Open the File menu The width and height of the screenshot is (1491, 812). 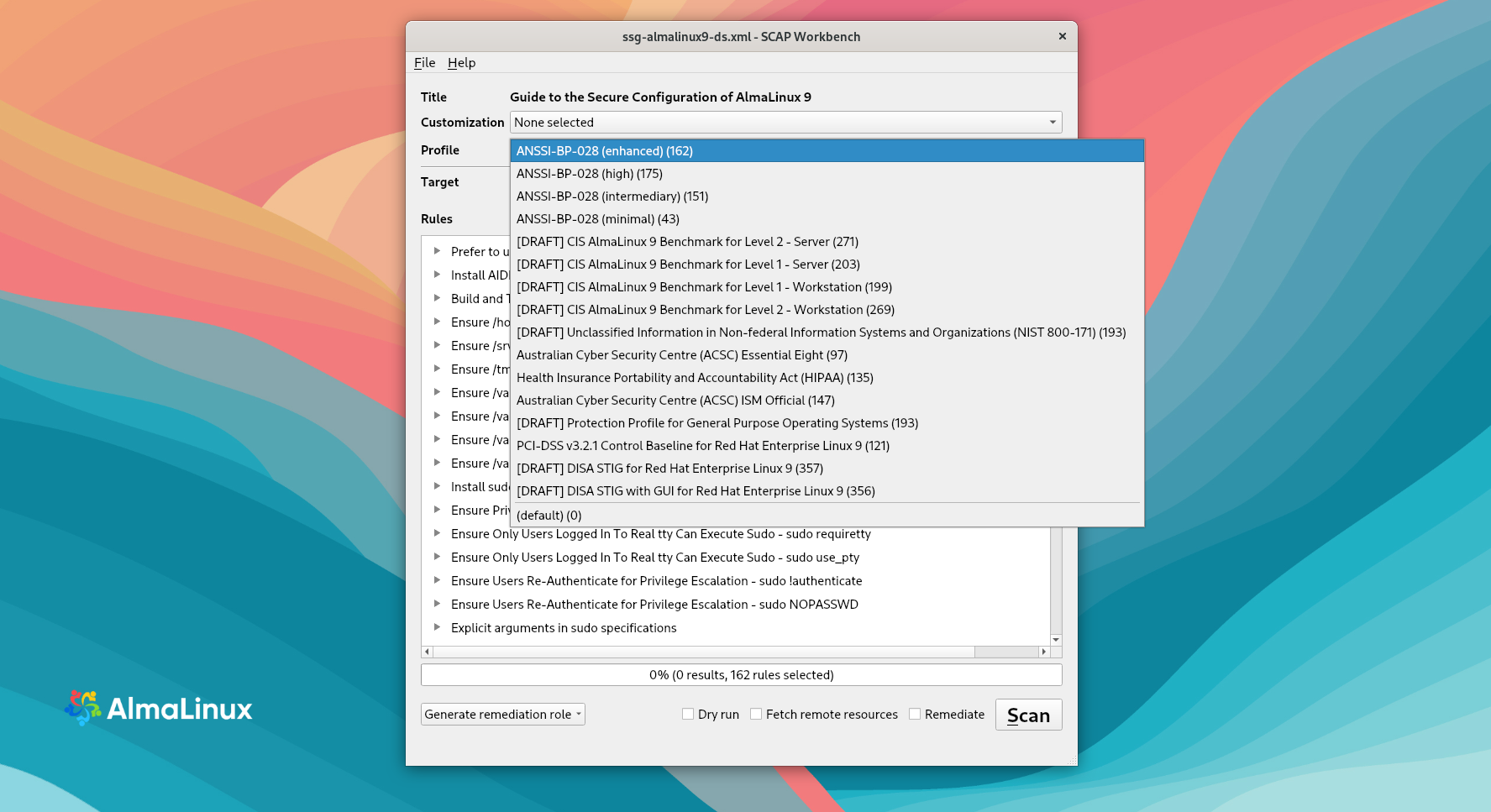click(x=424, y=63)
